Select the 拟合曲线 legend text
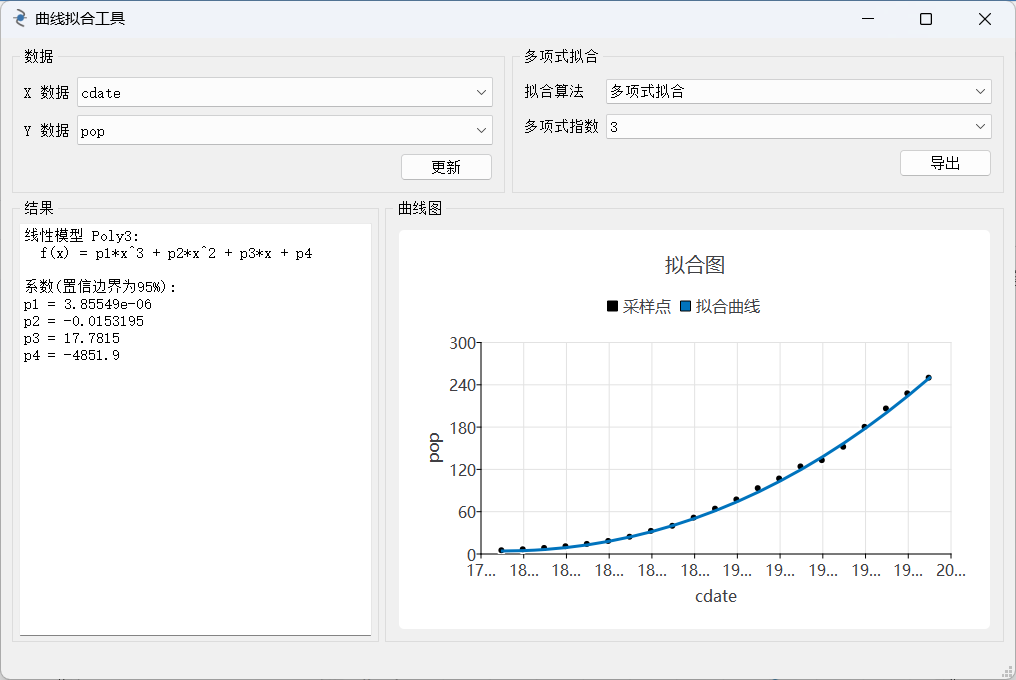Viewport: 1016px width, 680px height. pyautogui.click(x=728, y=307)
